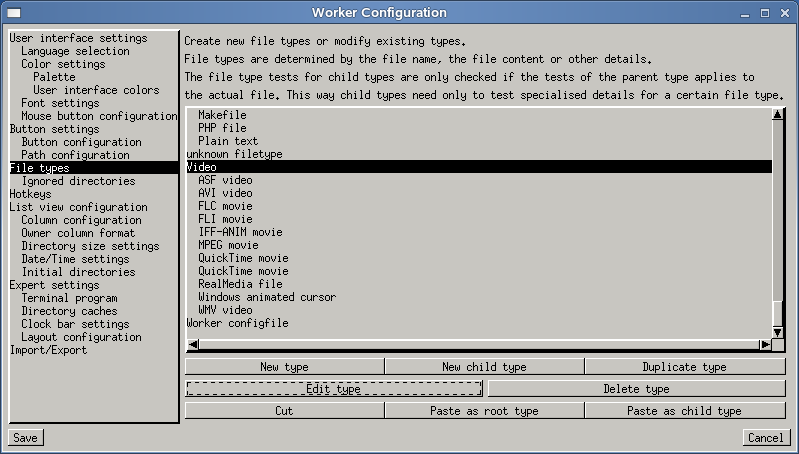
Task: Open Ignored directories section
Action: (78, 181)
